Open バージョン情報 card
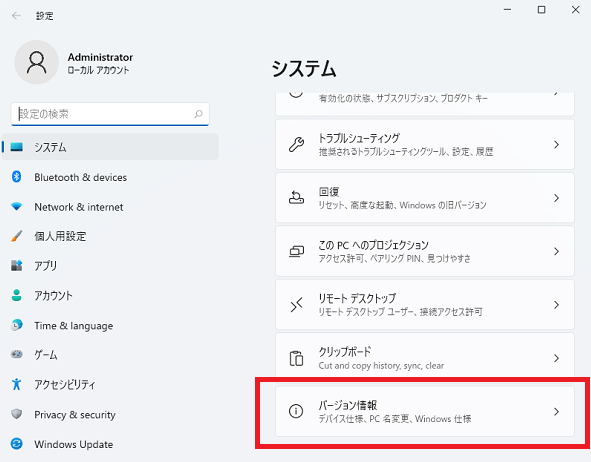Screen dimensions: 591x462 (425, 412)
